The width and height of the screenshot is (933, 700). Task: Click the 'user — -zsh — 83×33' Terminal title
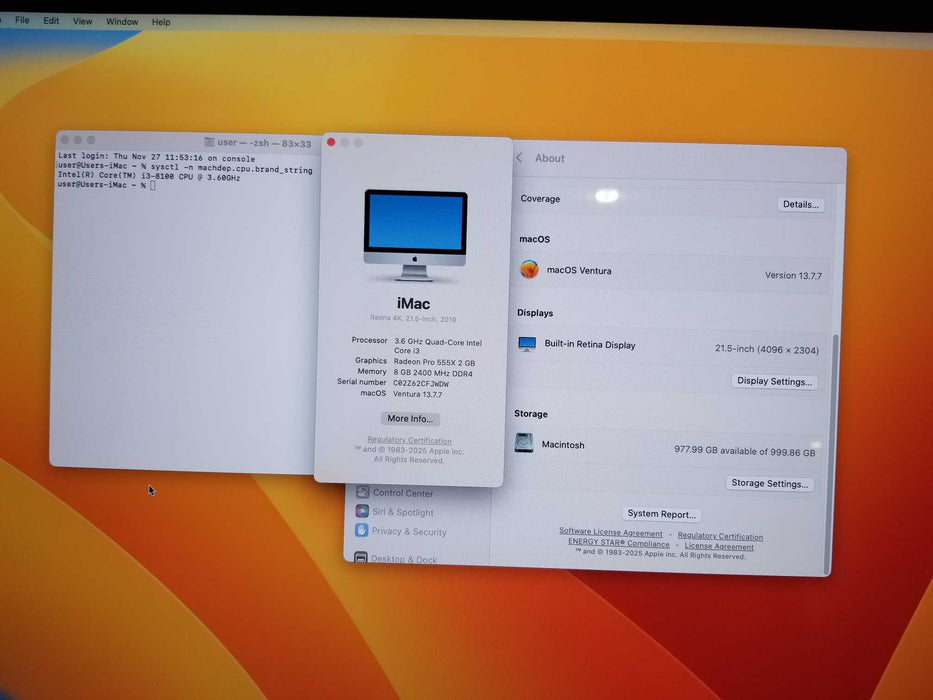(264, 143)
